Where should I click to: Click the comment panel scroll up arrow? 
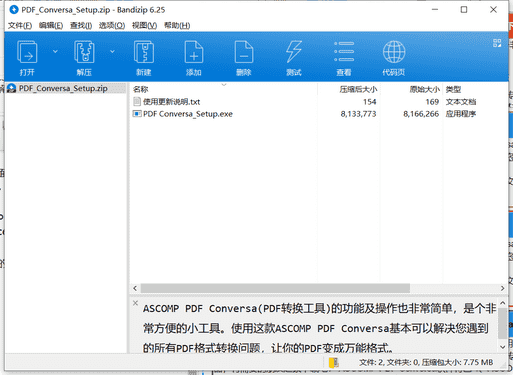pos(503,303)
